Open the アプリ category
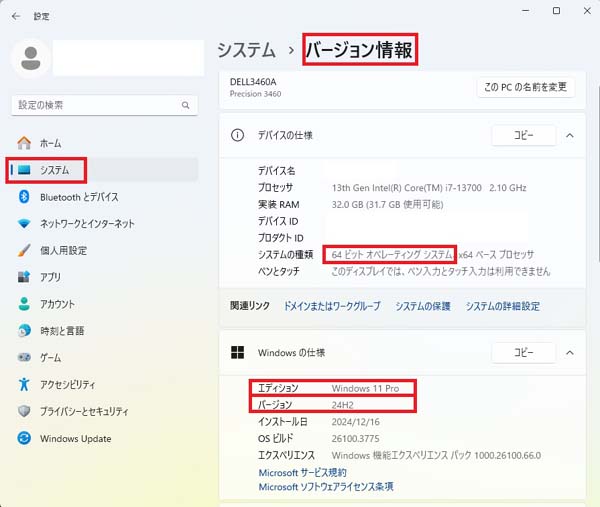Viewport: 600px width, 507px height. pos(104,277)
